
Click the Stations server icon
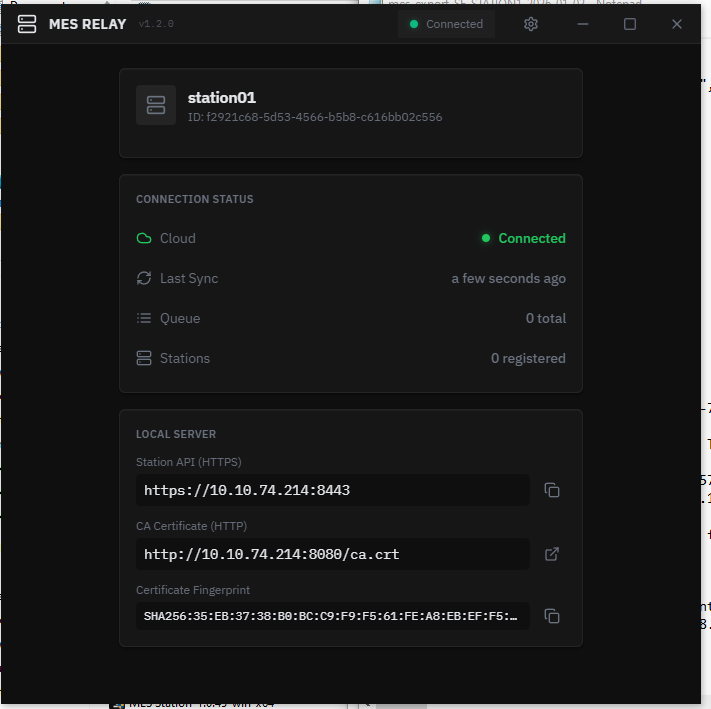(x=144, y=358)
